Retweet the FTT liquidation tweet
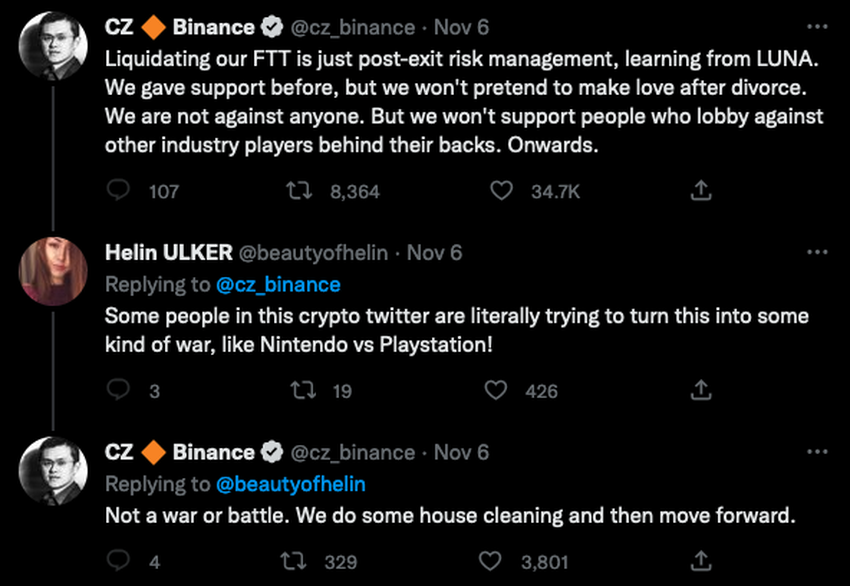 coord(297,190)
